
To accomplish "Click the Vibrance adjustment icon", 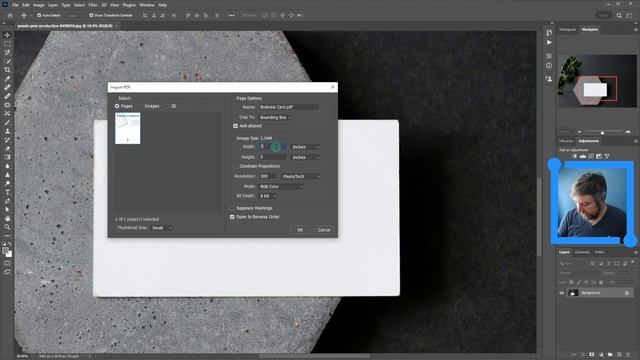I will click(607, 156).
